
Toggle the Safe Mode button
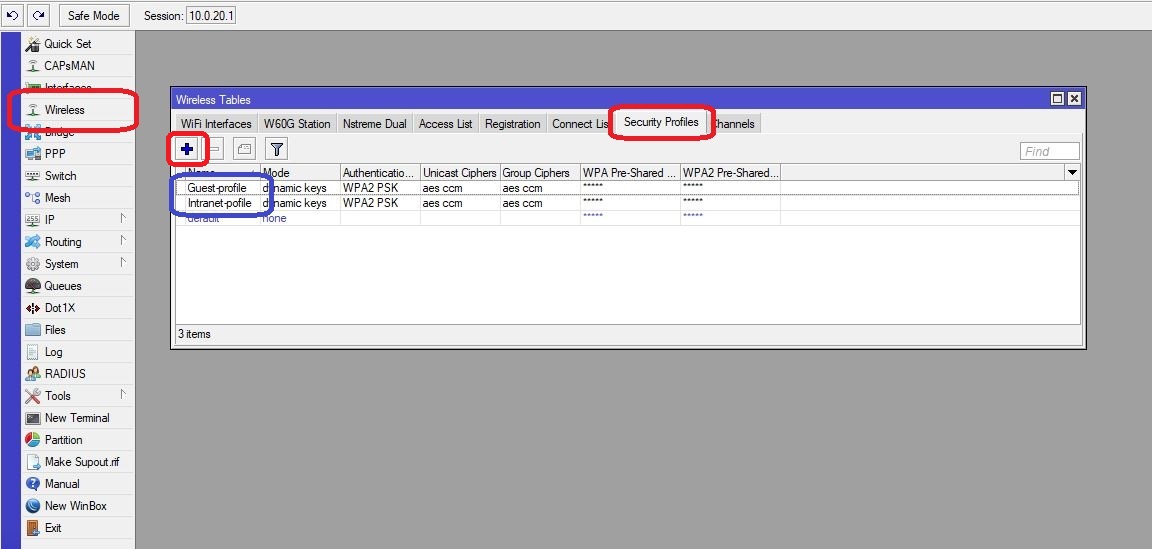click(94, 15)
